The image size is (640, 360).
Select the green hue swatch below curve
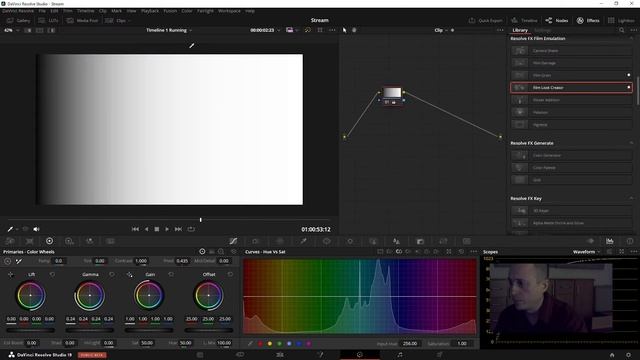280,344
